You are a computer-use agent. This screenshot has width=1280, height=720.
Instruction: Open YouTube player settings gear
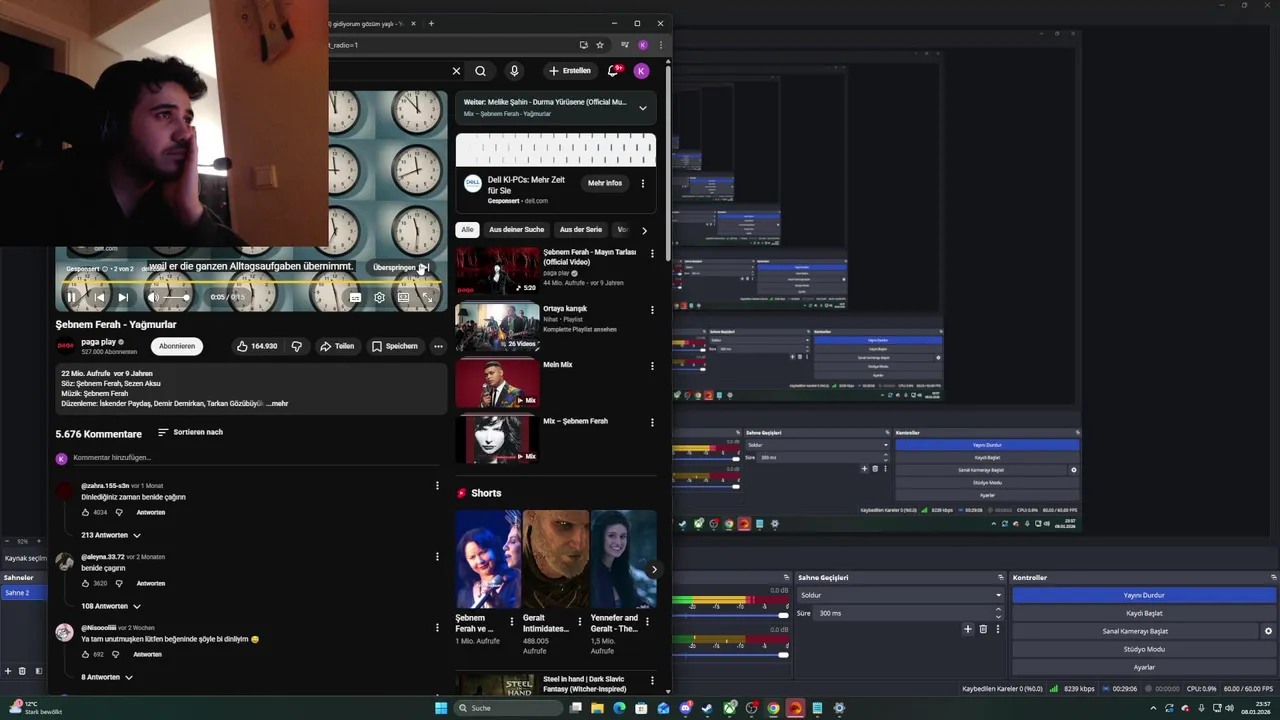(x=379, y=297)
